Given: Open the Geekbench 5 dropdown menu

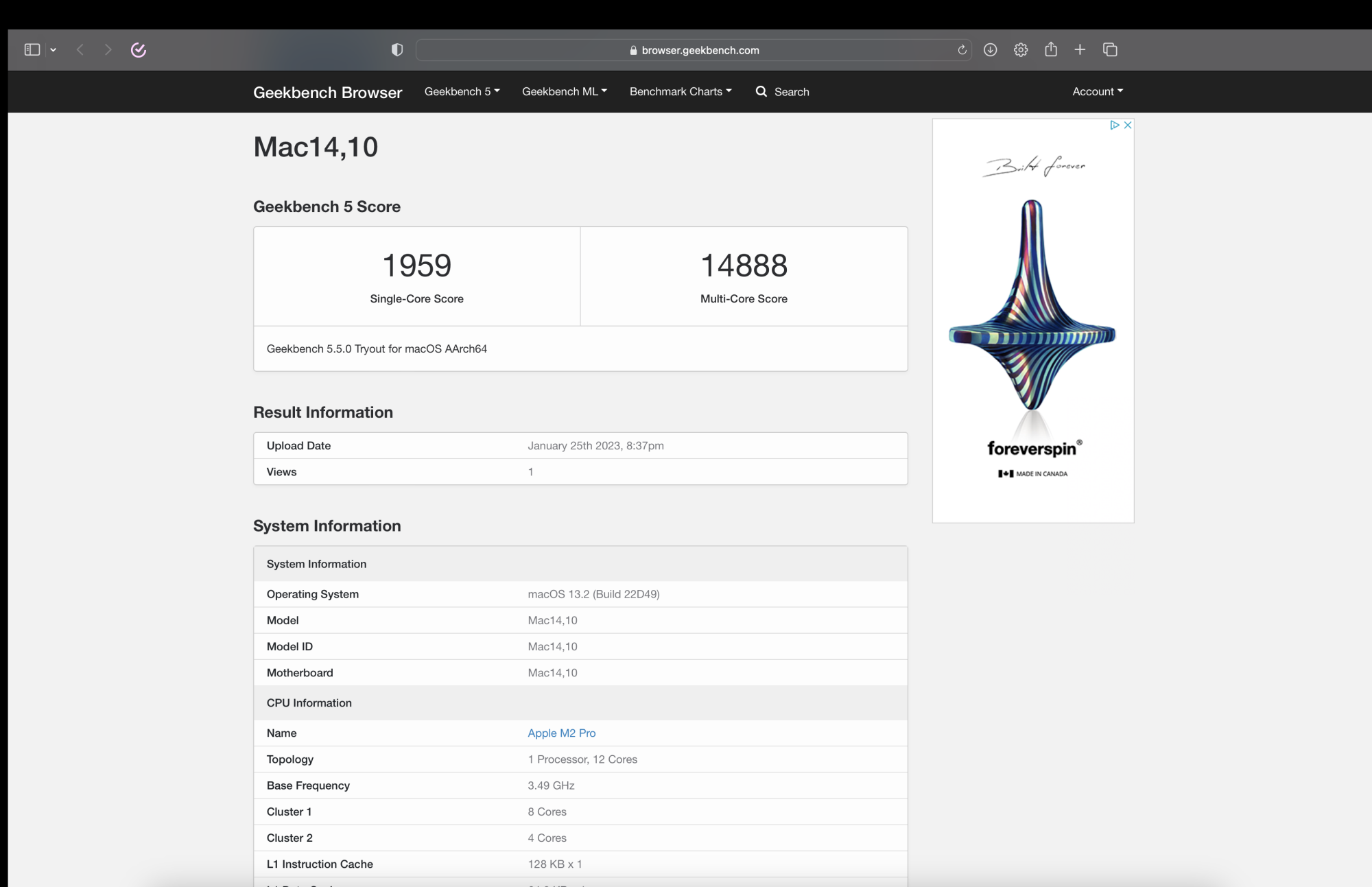Looking at the screenshot, I should (462, 91).
